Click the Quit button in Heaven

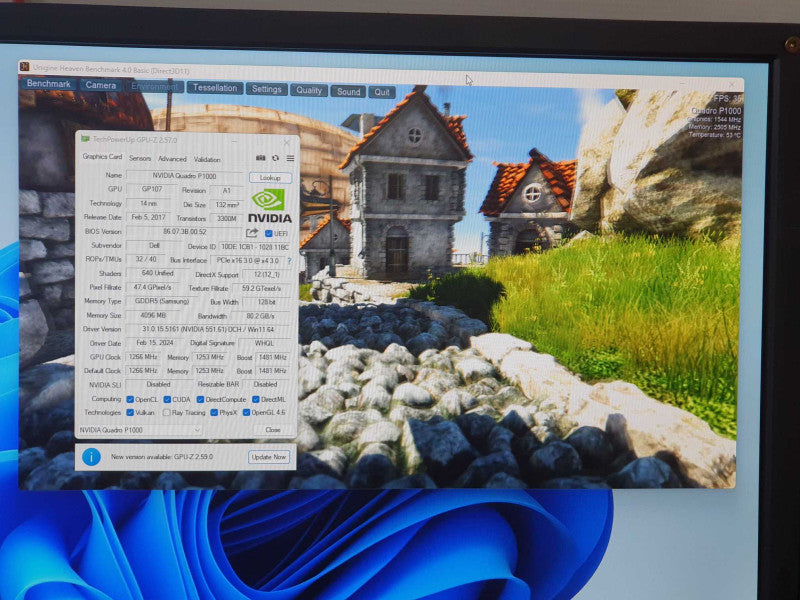[382, 92]
